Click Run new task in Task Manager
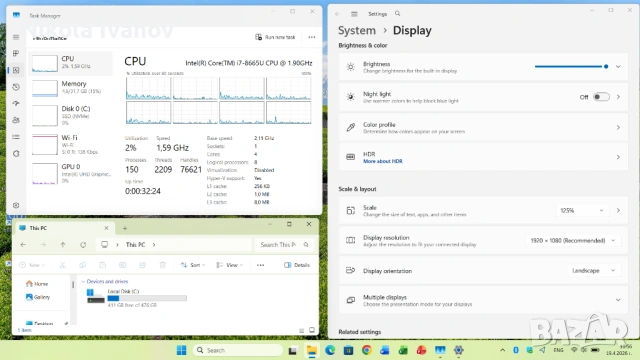 (275, 37)
